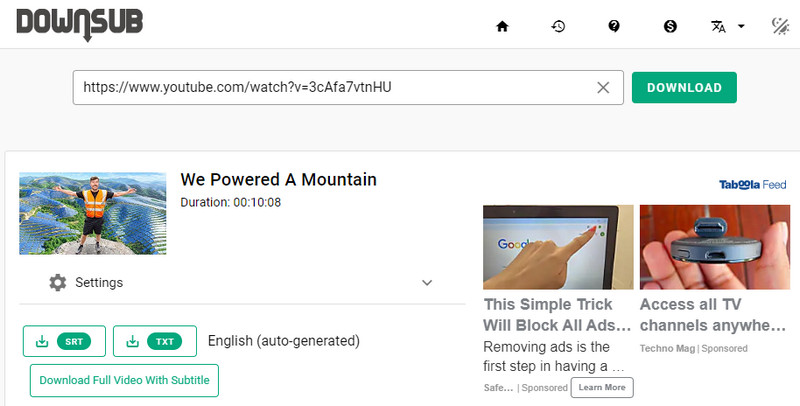Open the video thumbnail of mountain
The height and width of the screenshot is (406, 800).
[x=93, y=213]
